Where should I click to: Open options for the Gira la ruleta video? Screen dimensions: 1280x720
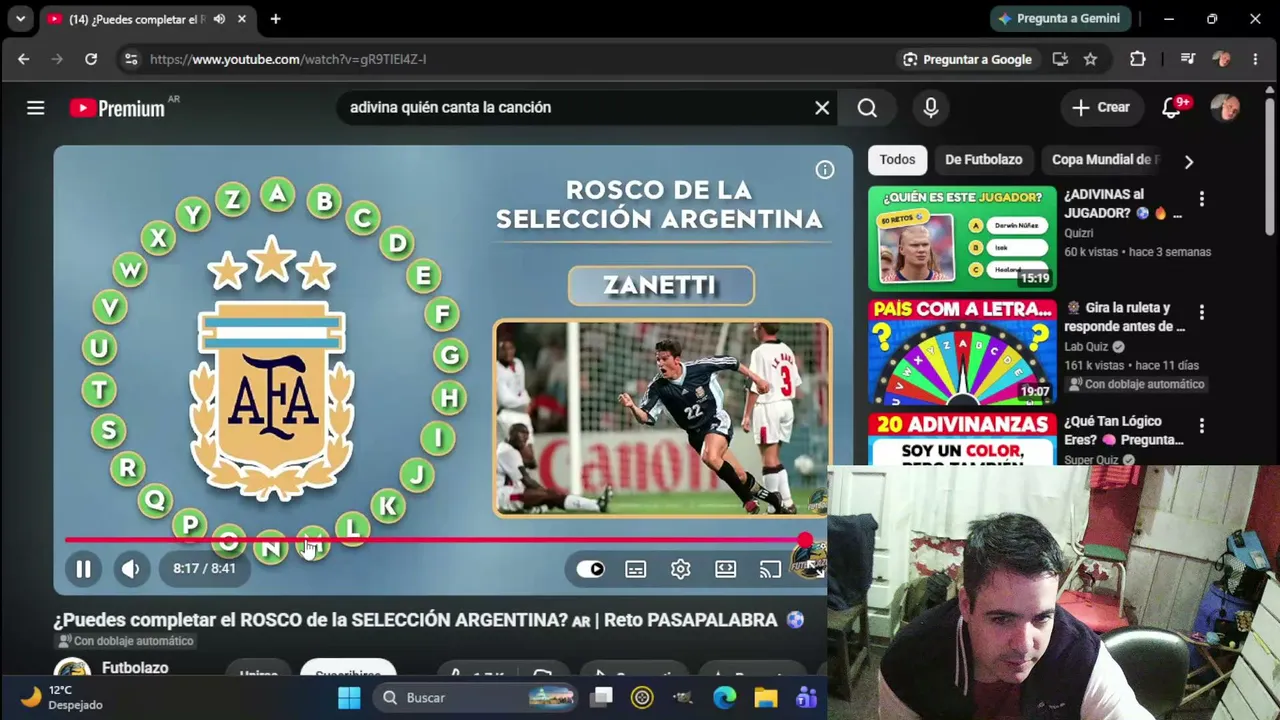click(x=1202, y=312)
